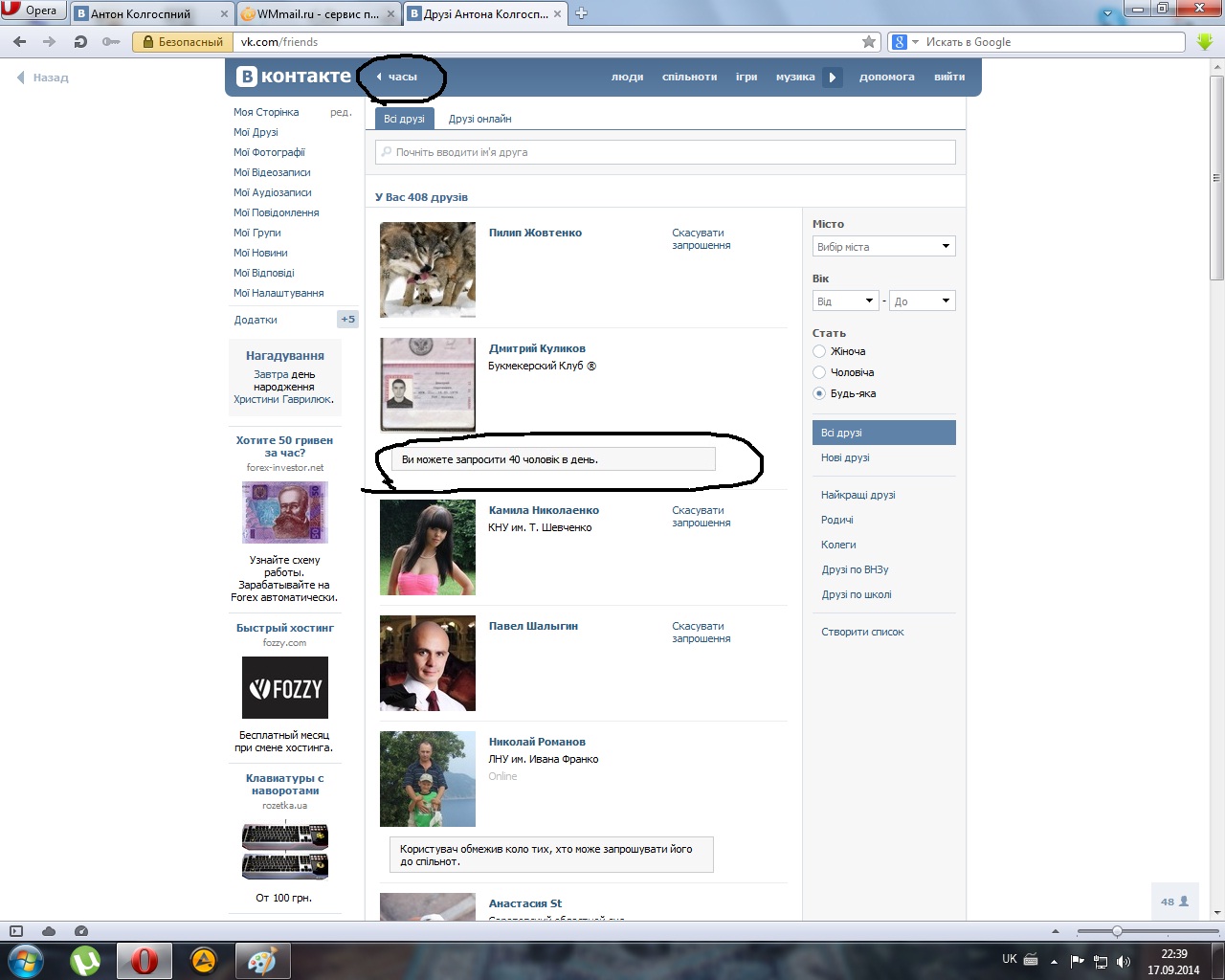The width and height of the screenshot is (1225, 980).
Task: Show hidden tray icons arrow
Action: point(1054,961)
